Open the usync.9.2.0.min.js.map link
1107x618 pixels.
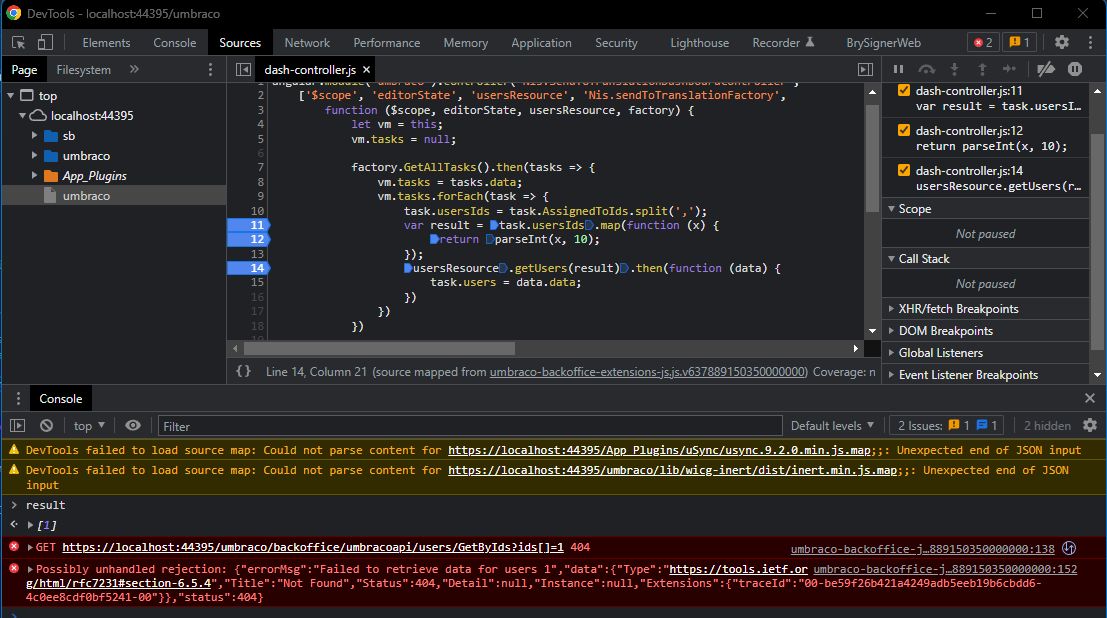point(659,450)
